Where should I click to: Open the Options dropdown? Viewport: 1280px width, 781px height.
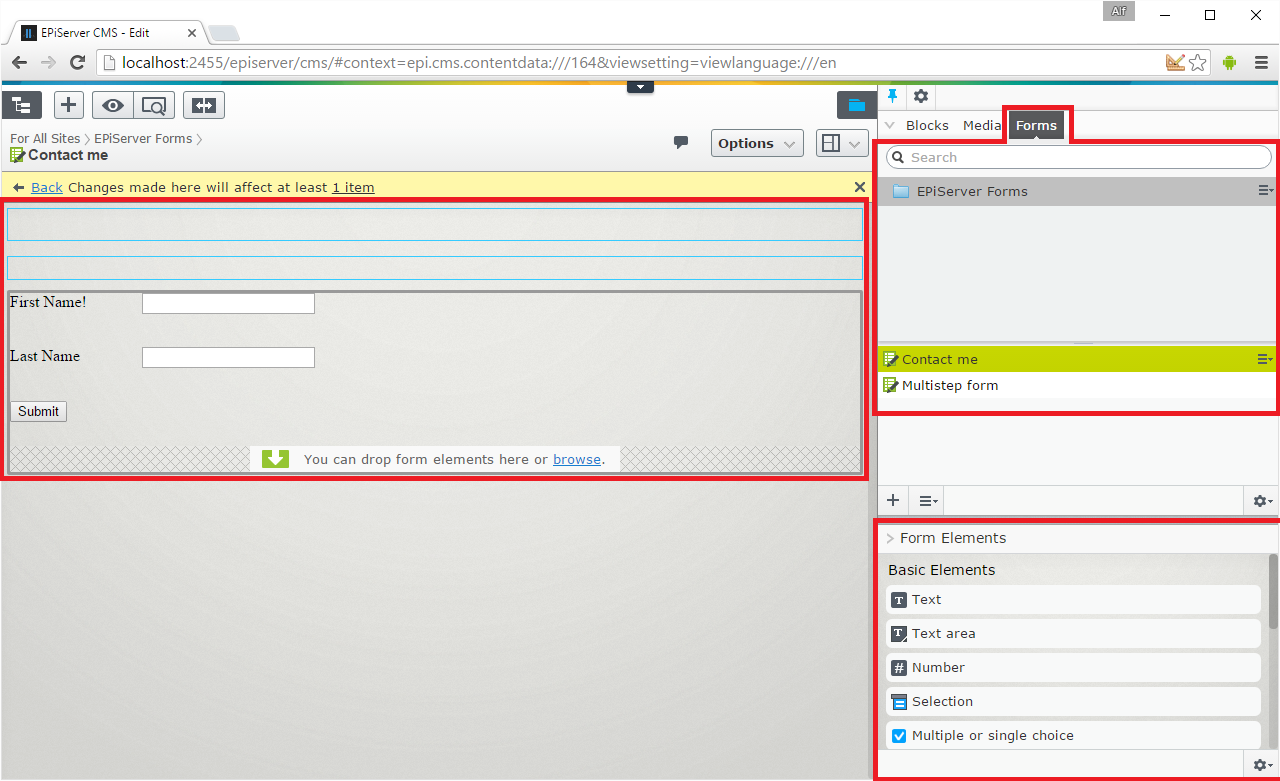click(757, 143)
